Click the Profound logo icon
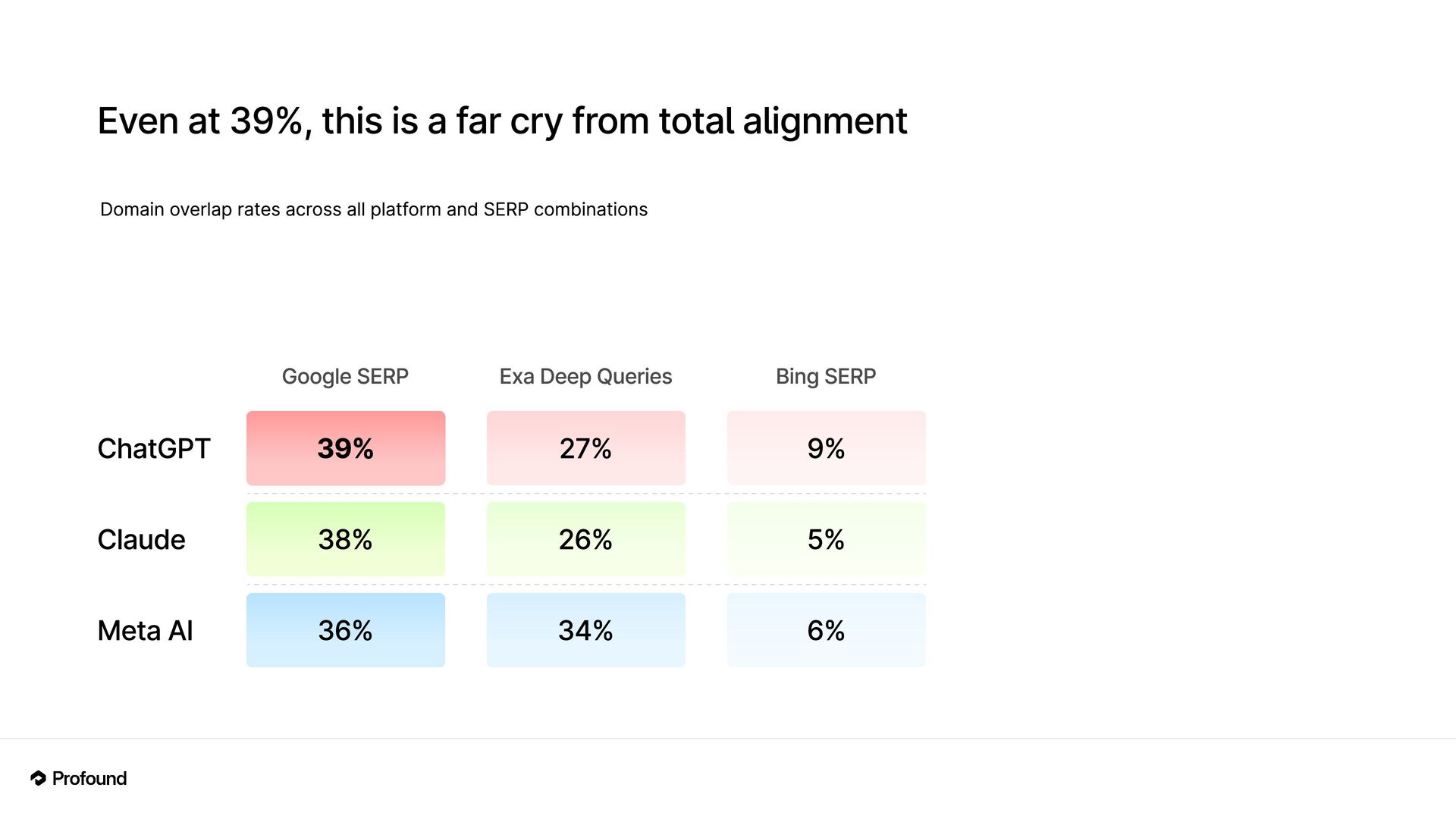 point(38,778)
